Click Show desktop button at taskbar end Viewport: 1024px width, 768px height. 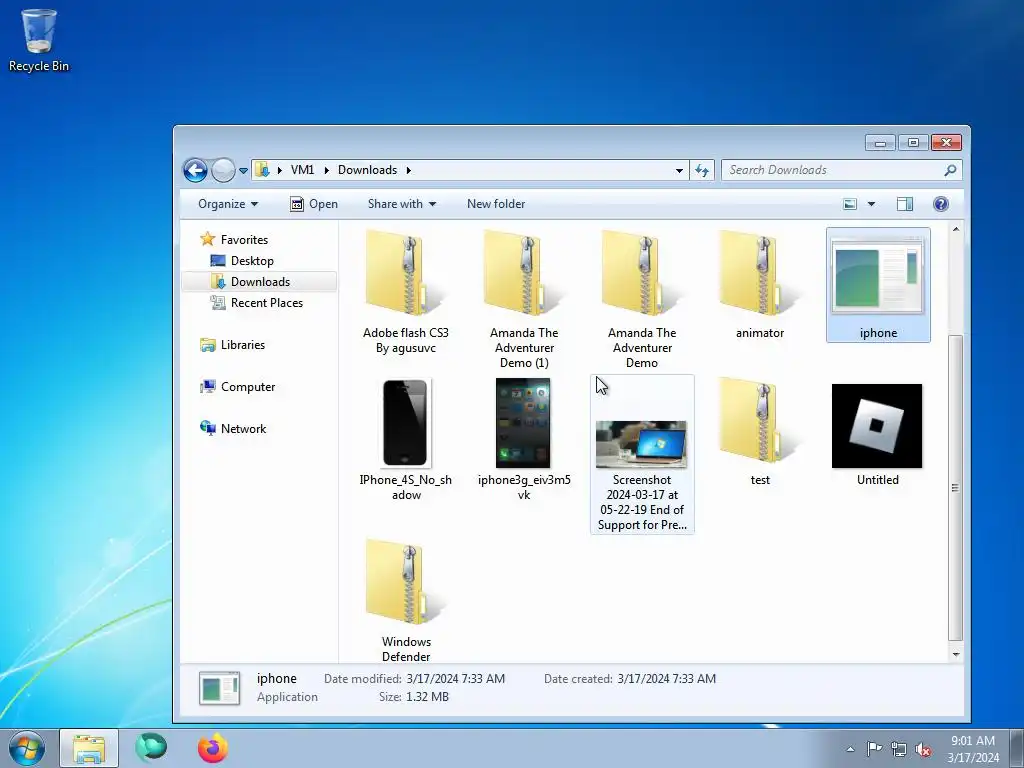coord(1017,748)
